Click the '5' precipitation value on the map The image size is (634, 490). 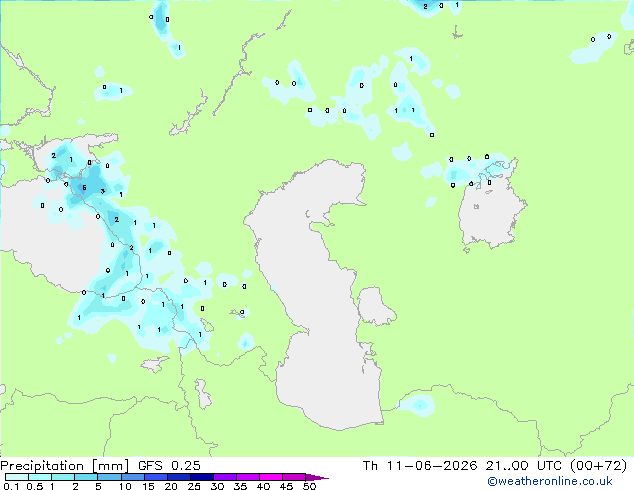pos(84,188)
